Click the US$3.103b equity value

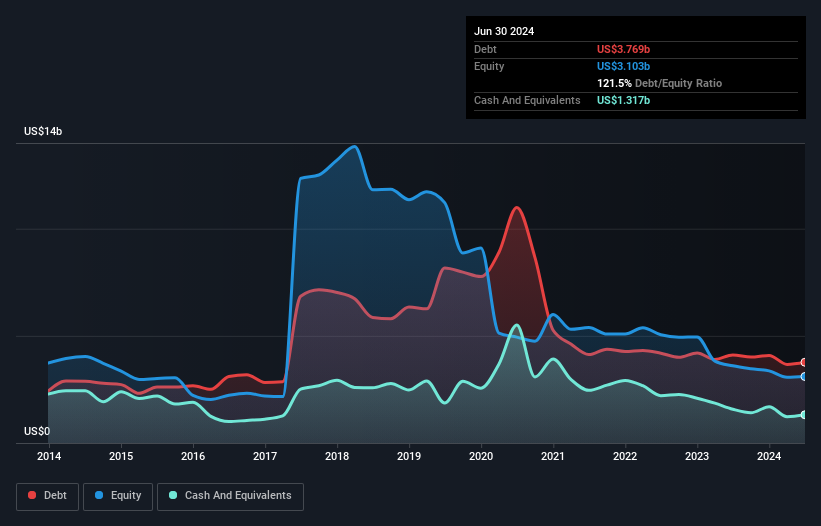point(623,66)
